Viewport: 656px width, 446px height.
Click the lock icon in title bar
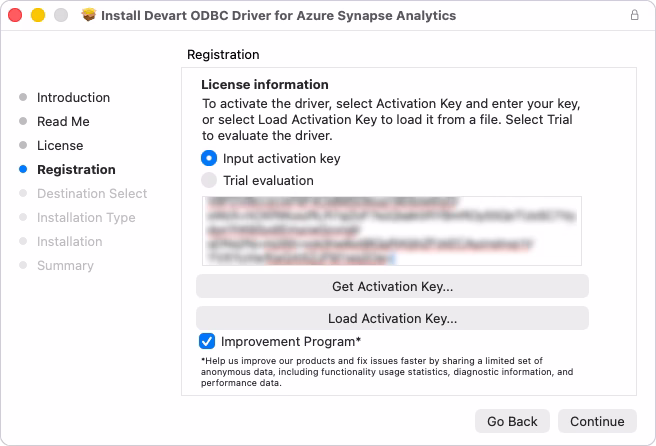[x=634, y=15]
